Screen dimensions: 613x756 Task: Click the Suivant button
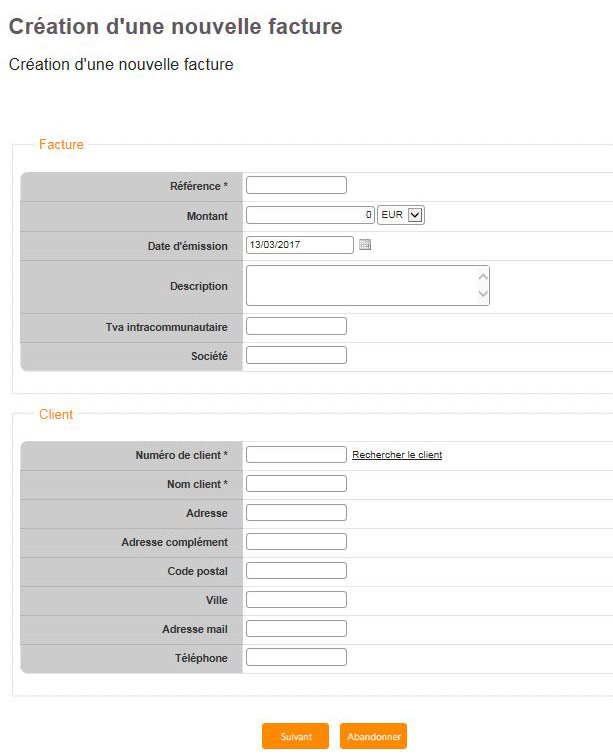click(x=296, y=736)
